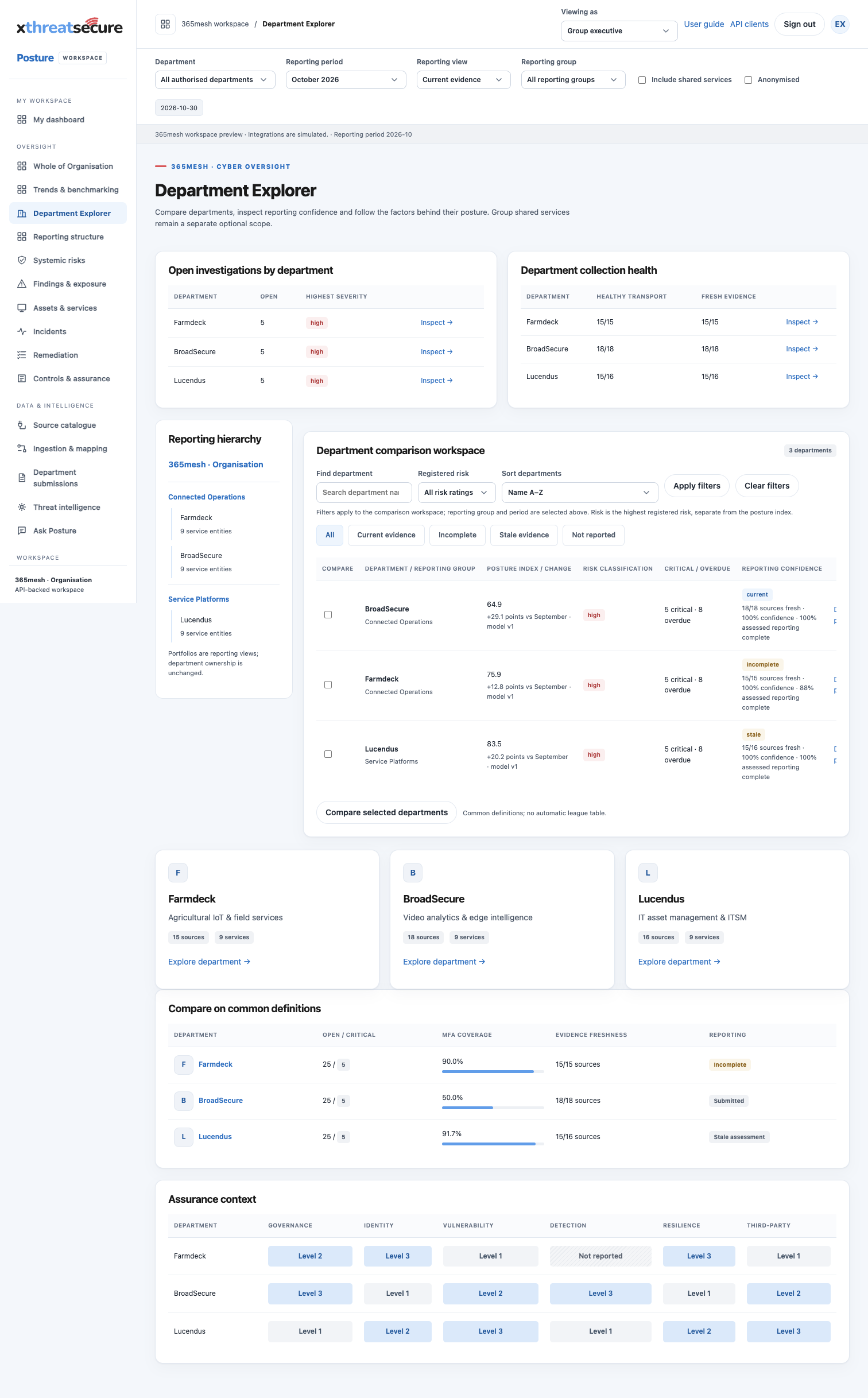Viewport: 868px width, 1398px height.
Task: Enable the Include shared services checkbox
Action: (642, 80)
